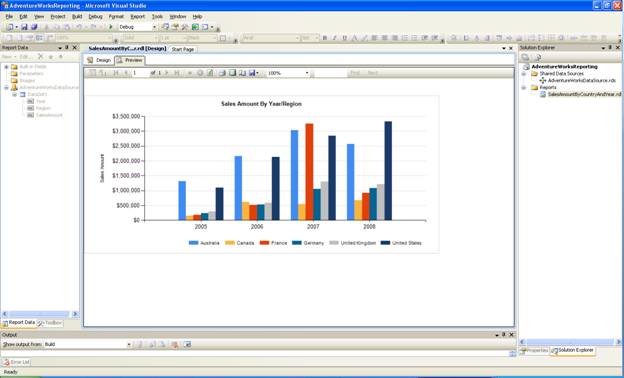Image resolution: width=624 pixels, height=378 pixels.
Task: Click the Export disk icon in preview toolbar
Action: [252, 73]
